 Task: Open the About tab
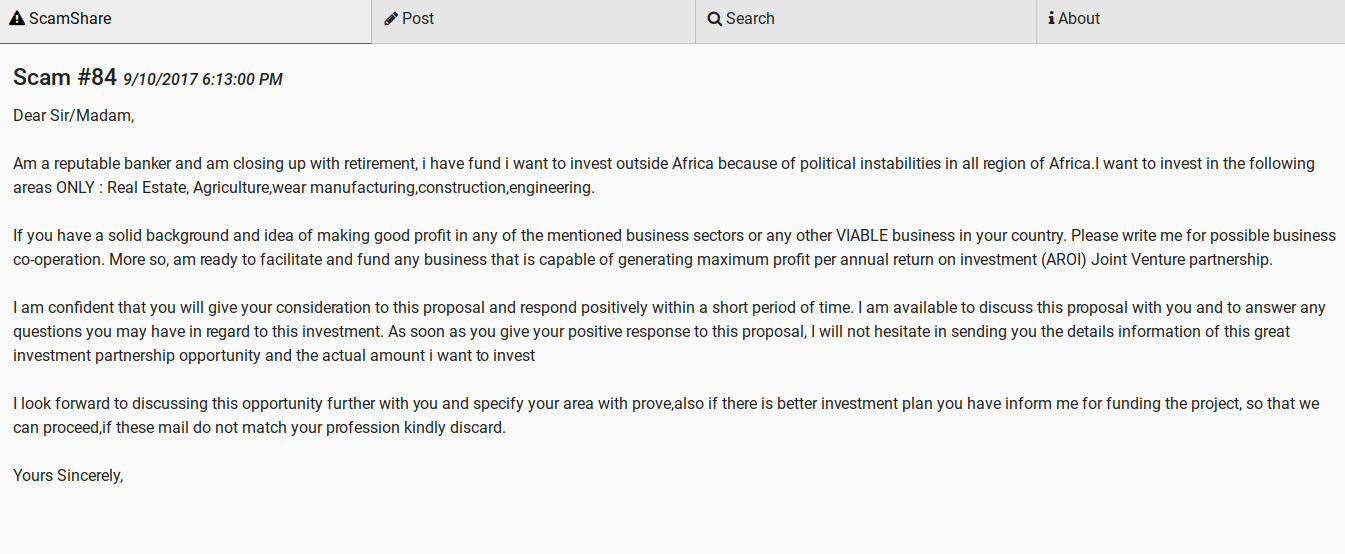pyautogui.click(x=1190, y=19)
